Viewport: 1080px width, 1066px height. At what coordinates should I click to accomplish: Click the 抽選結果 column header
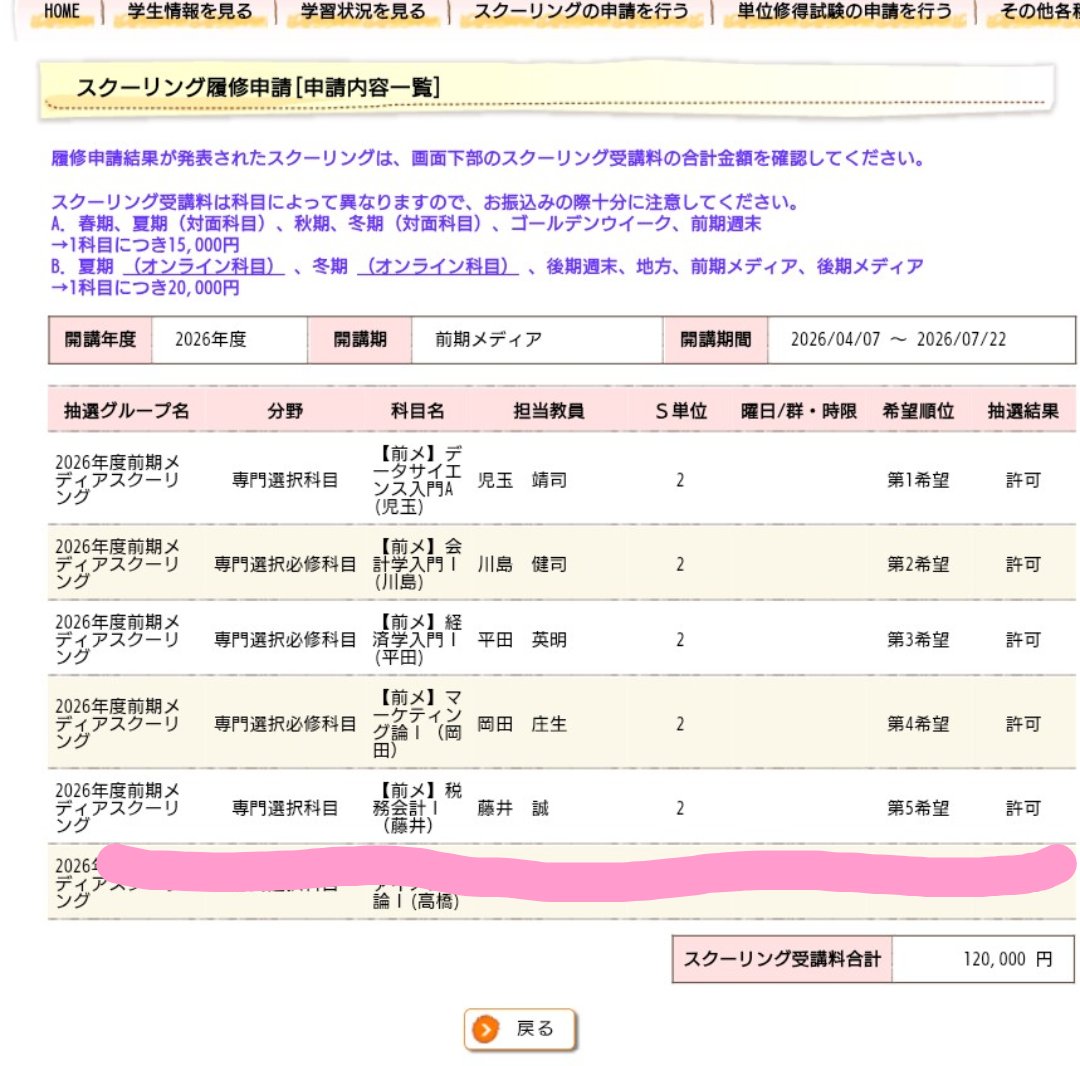pos(1023,411)
